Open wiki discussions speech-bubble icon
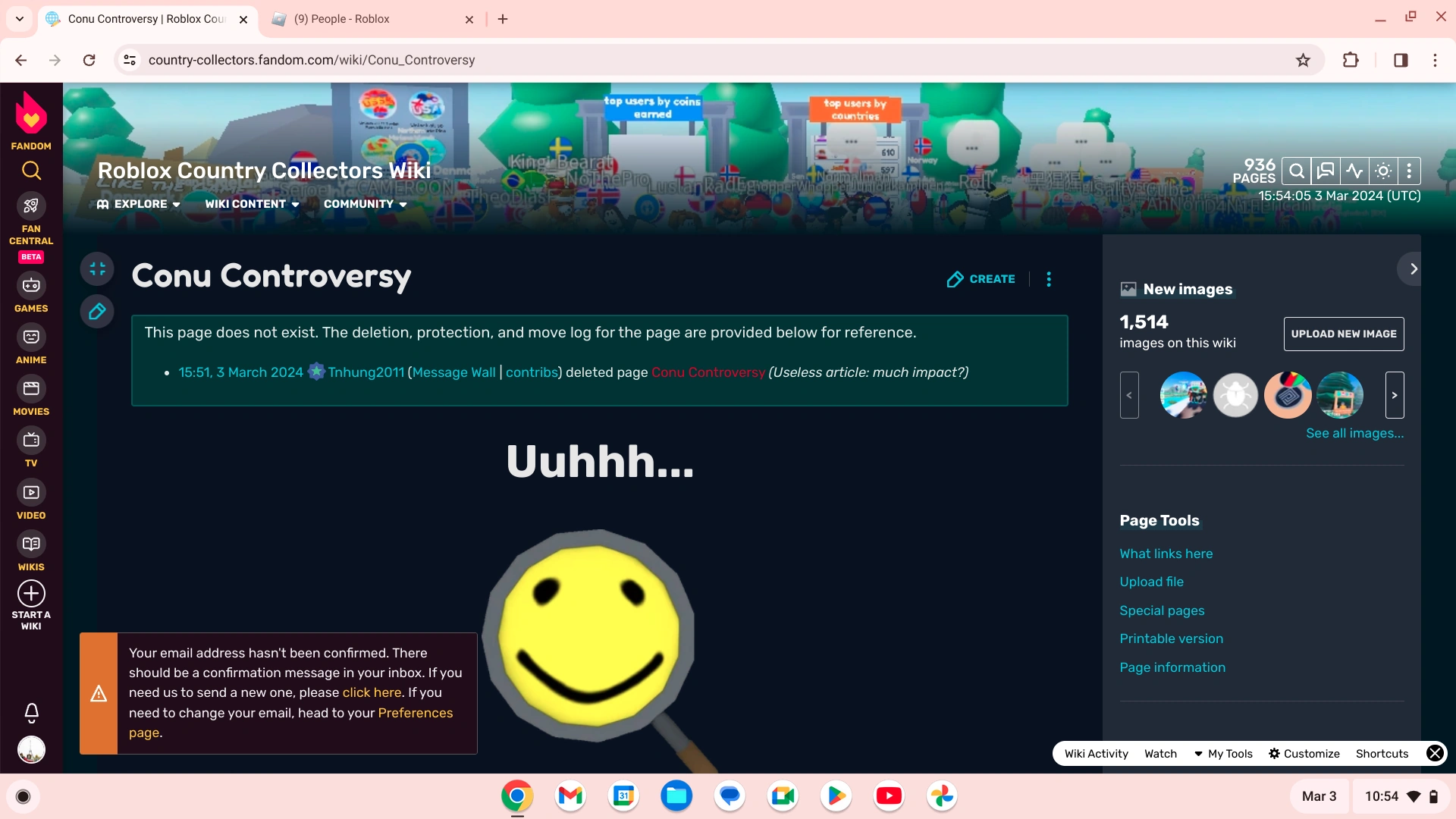1456x819 pixels. click(1326, 171)
